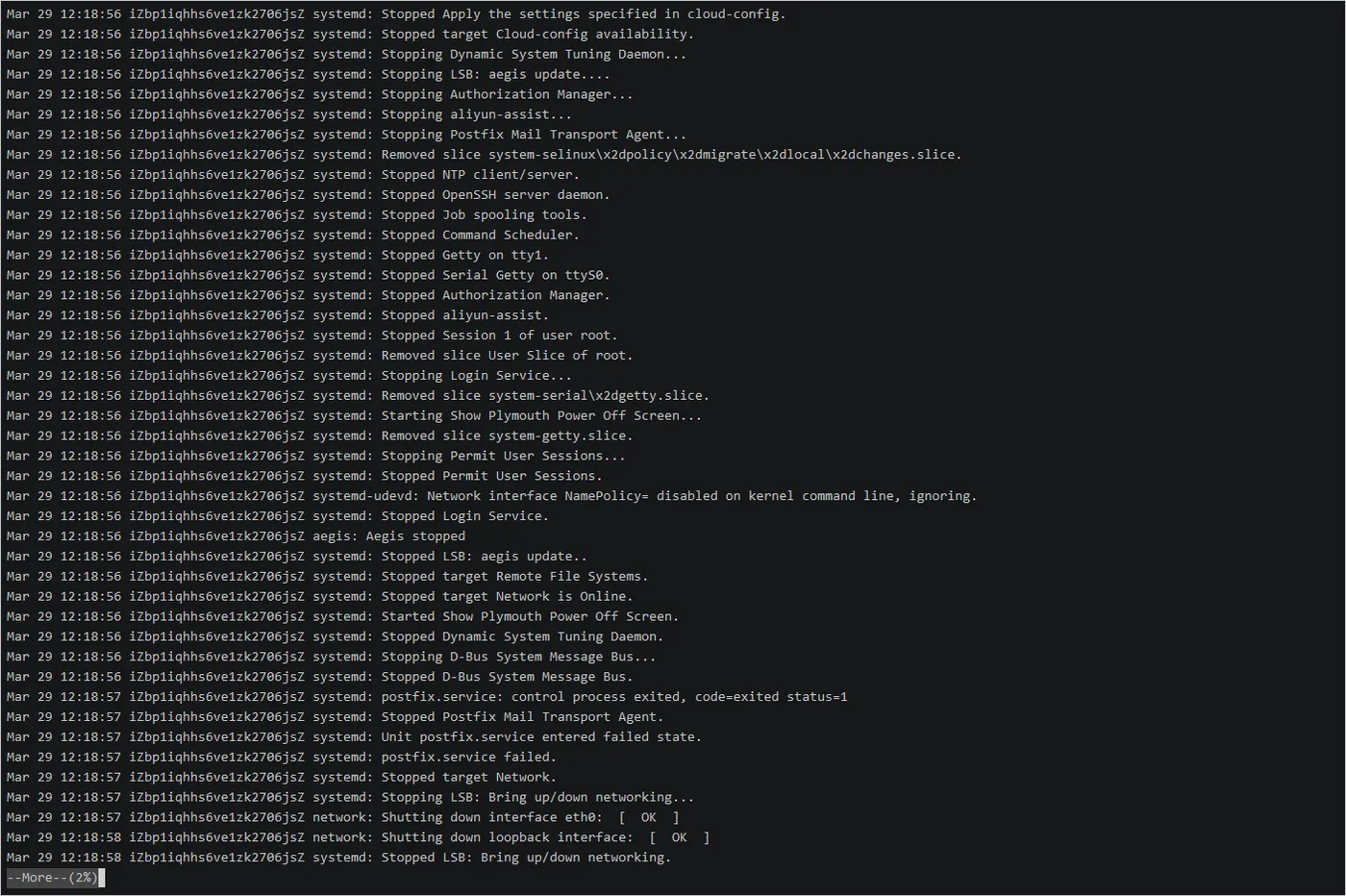1346x896 pixels.
Task: Select the "Aegis stopped" log line
Action: (388, 536)
